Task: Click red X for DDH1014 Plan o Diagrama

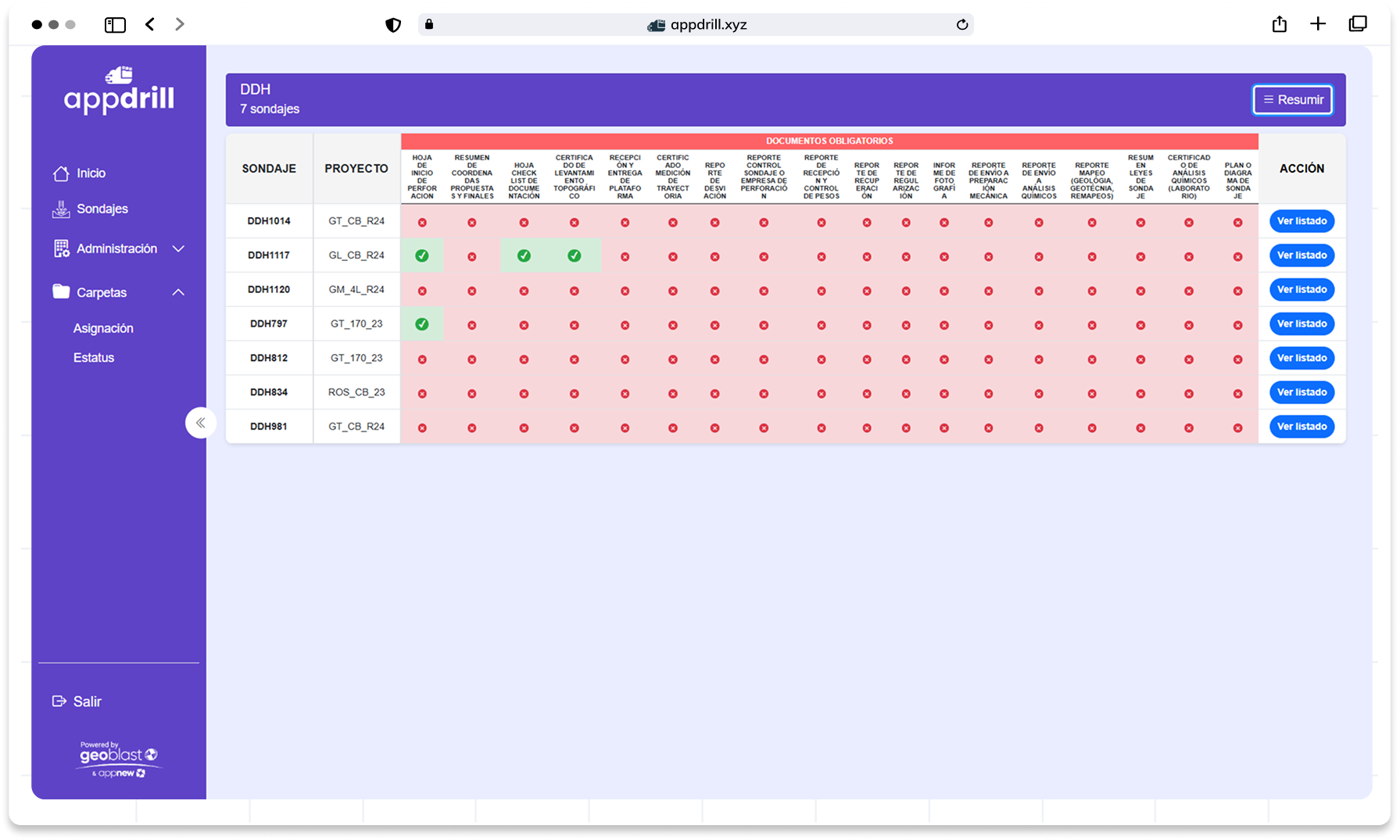Action: point(1237,223)
